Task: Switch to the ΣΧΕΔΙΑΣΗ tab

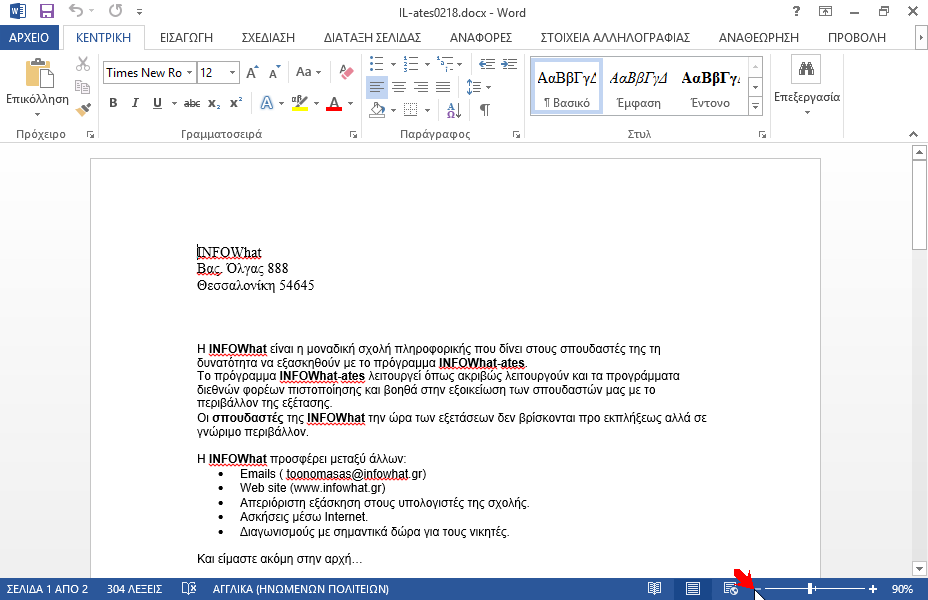Action: tap(268, 37)
